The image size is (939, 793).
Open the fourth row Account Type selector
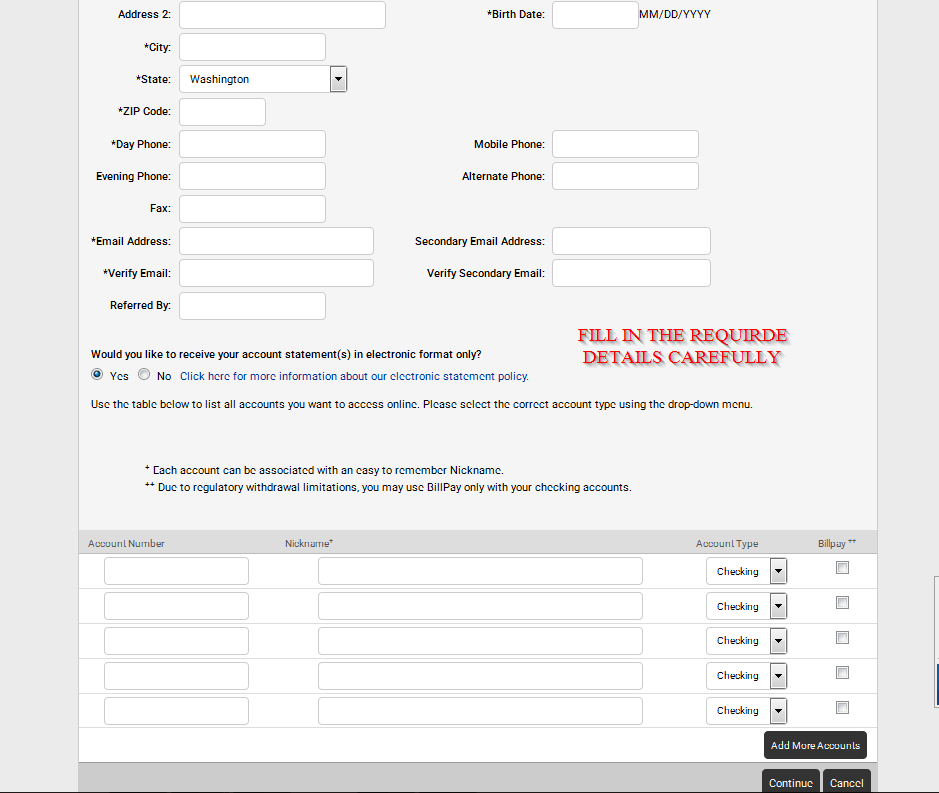click(x=777, y=675)
